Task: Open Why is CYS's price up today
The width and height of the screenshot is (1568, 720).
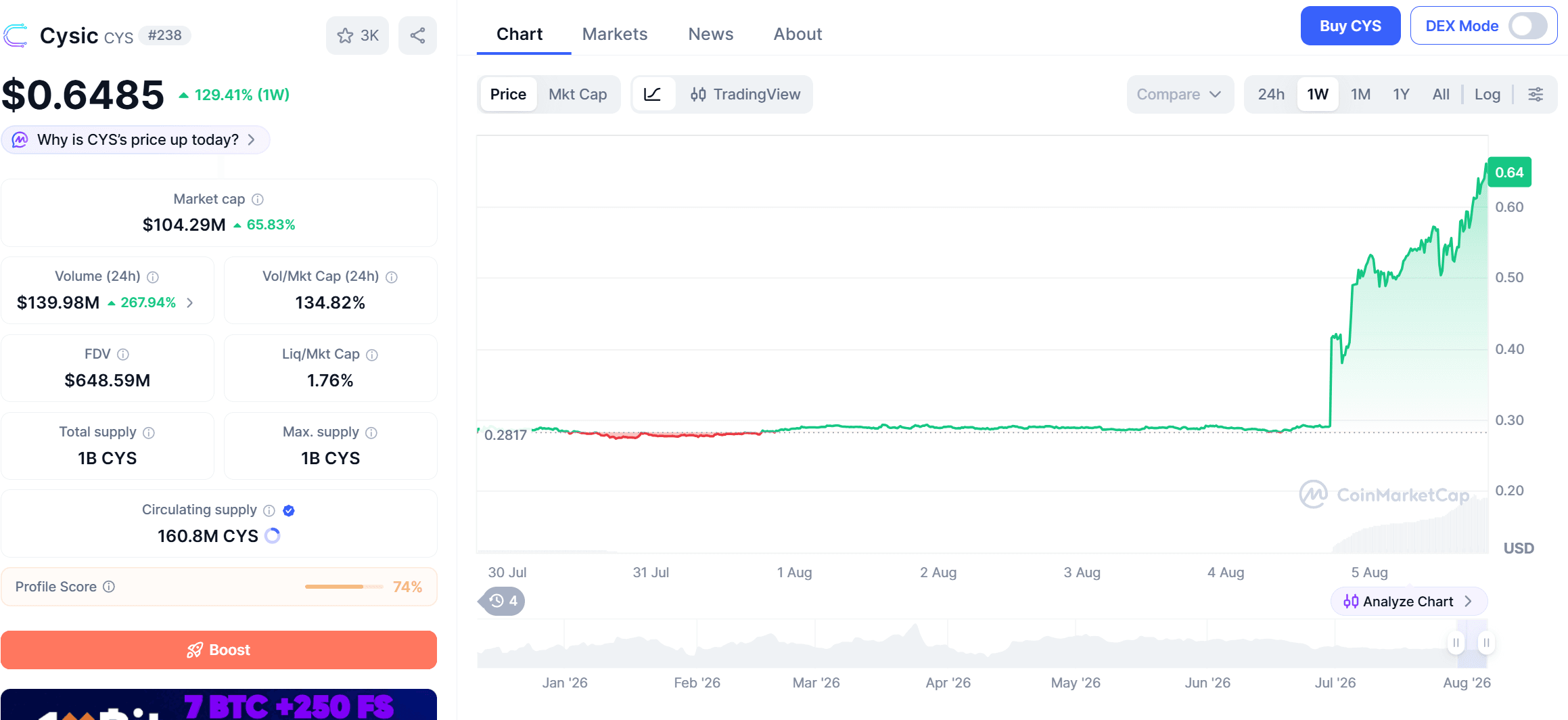Action: [135, 139]
